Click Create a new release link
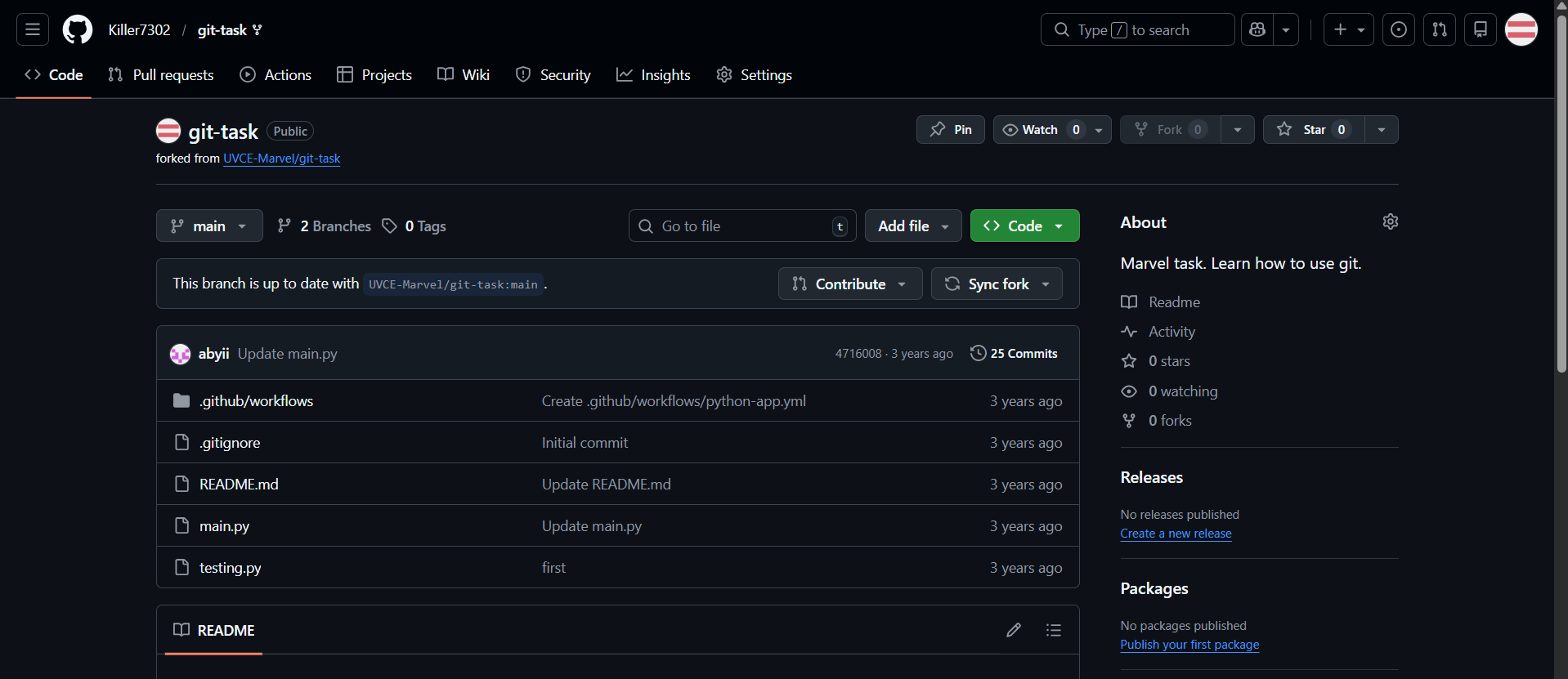 click(1176, 533)
